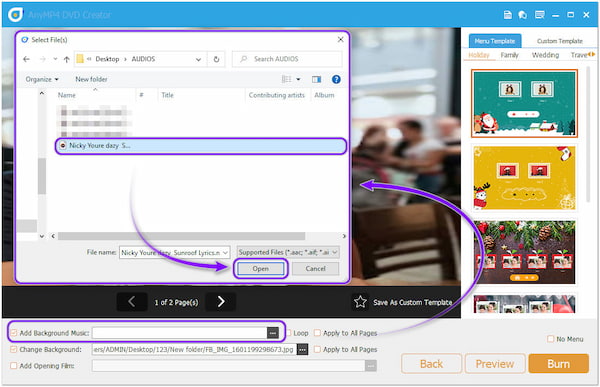Browse for background image file
600x387 pixels.
pyautogui.click(x=302, y=349)
